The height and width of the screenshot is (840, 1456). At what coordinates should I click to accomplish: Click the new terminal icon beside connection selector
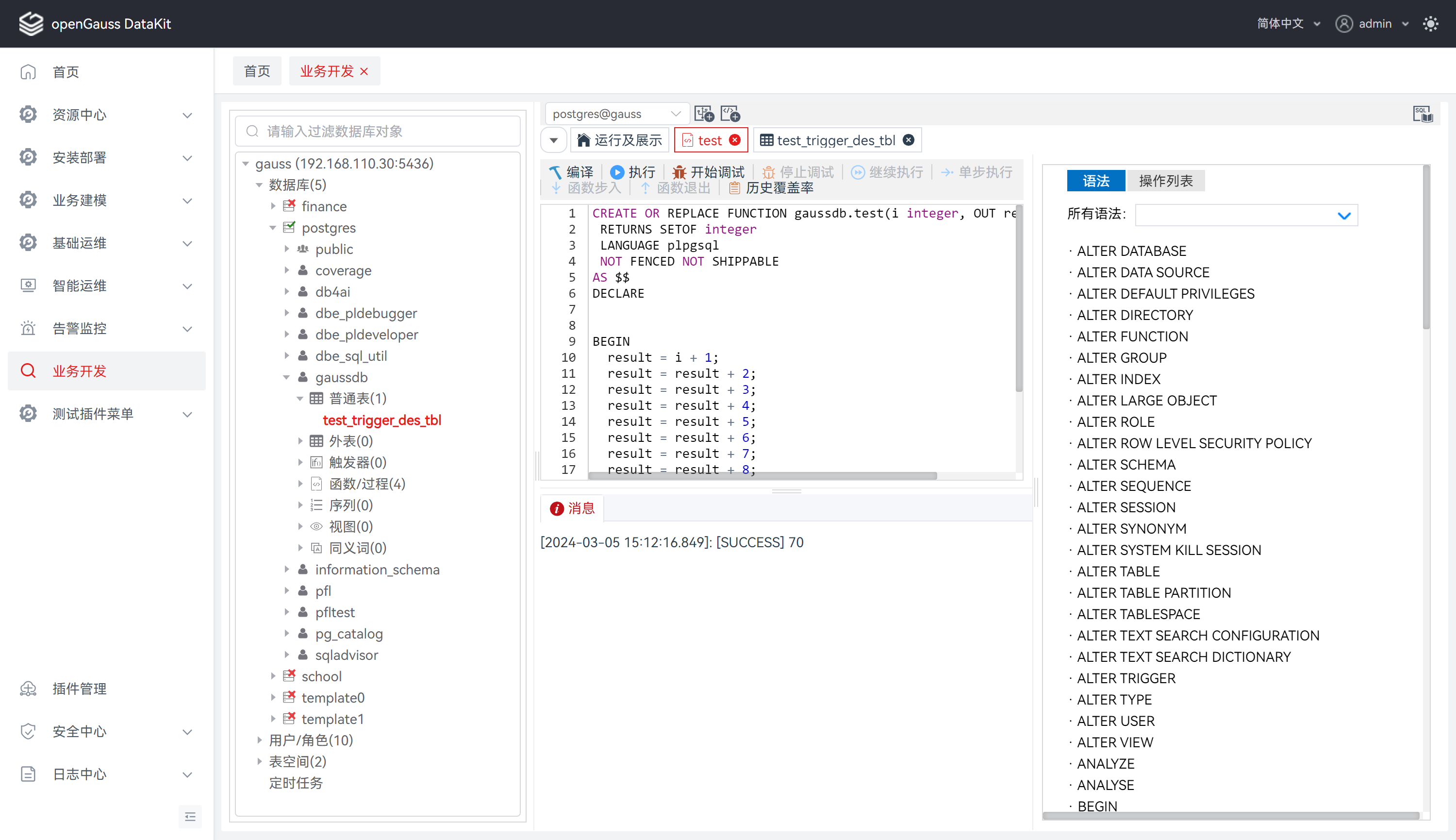[704, 114]
